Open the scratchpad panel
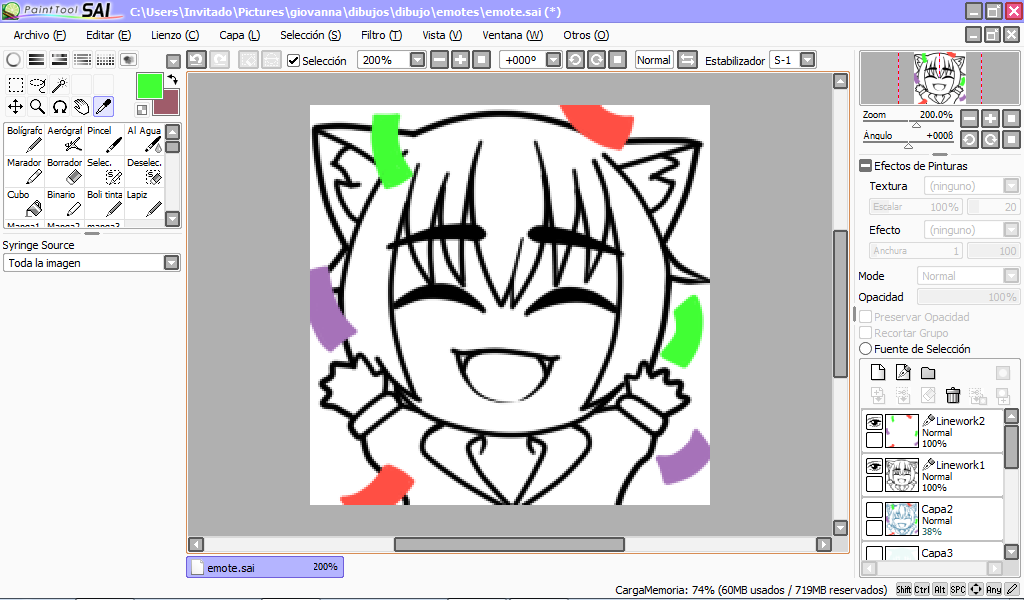Image resolution: width=1024 pixels, height=600 pixels. tap(129, 60)
